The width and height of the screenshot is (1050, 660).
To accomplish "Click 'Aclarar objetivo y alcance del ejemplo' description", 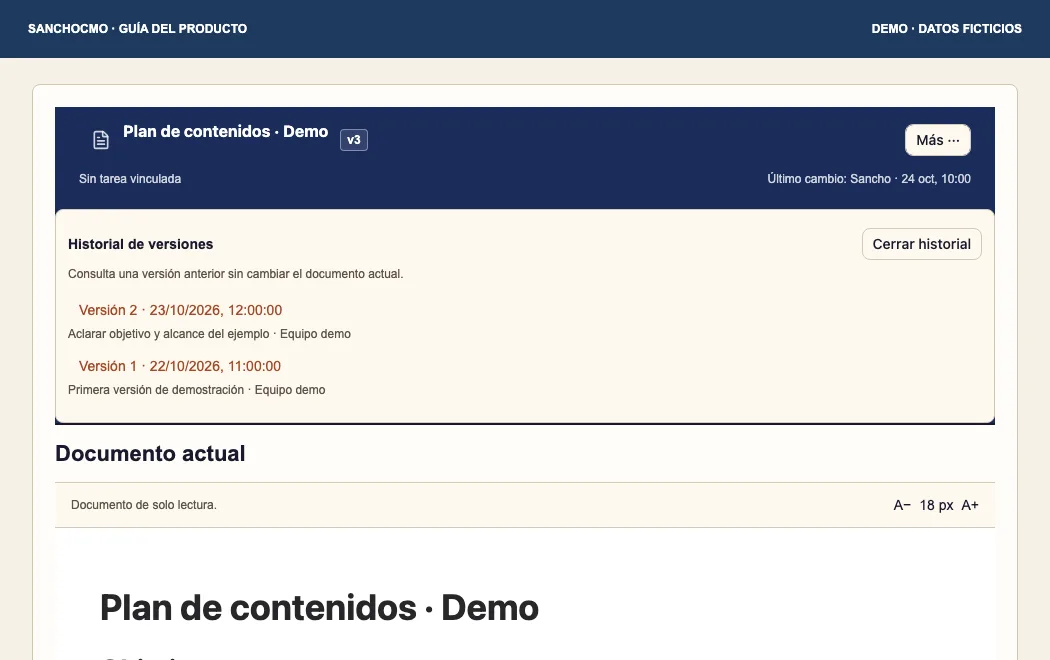I will point(169,334).
